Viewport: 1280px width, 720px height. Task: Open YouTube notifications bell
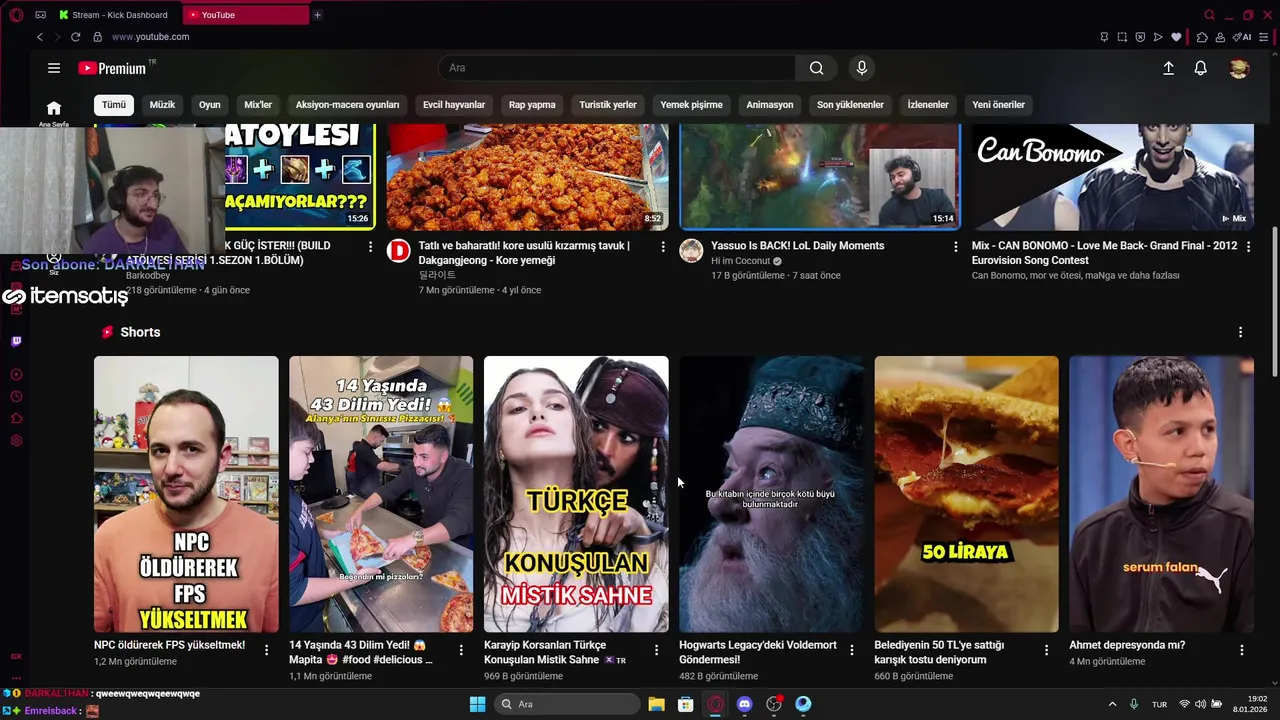[1200, 68]
